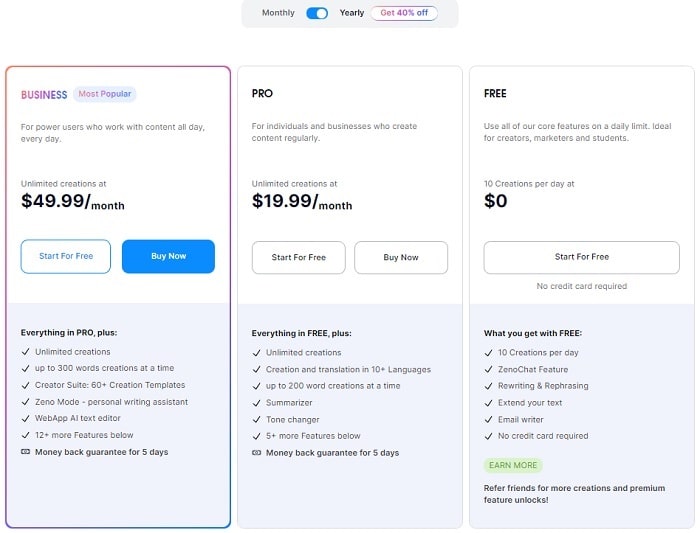The image size is (700, 533).
Task: Click Start For Free under Free plan
Action: click(581, 257)
